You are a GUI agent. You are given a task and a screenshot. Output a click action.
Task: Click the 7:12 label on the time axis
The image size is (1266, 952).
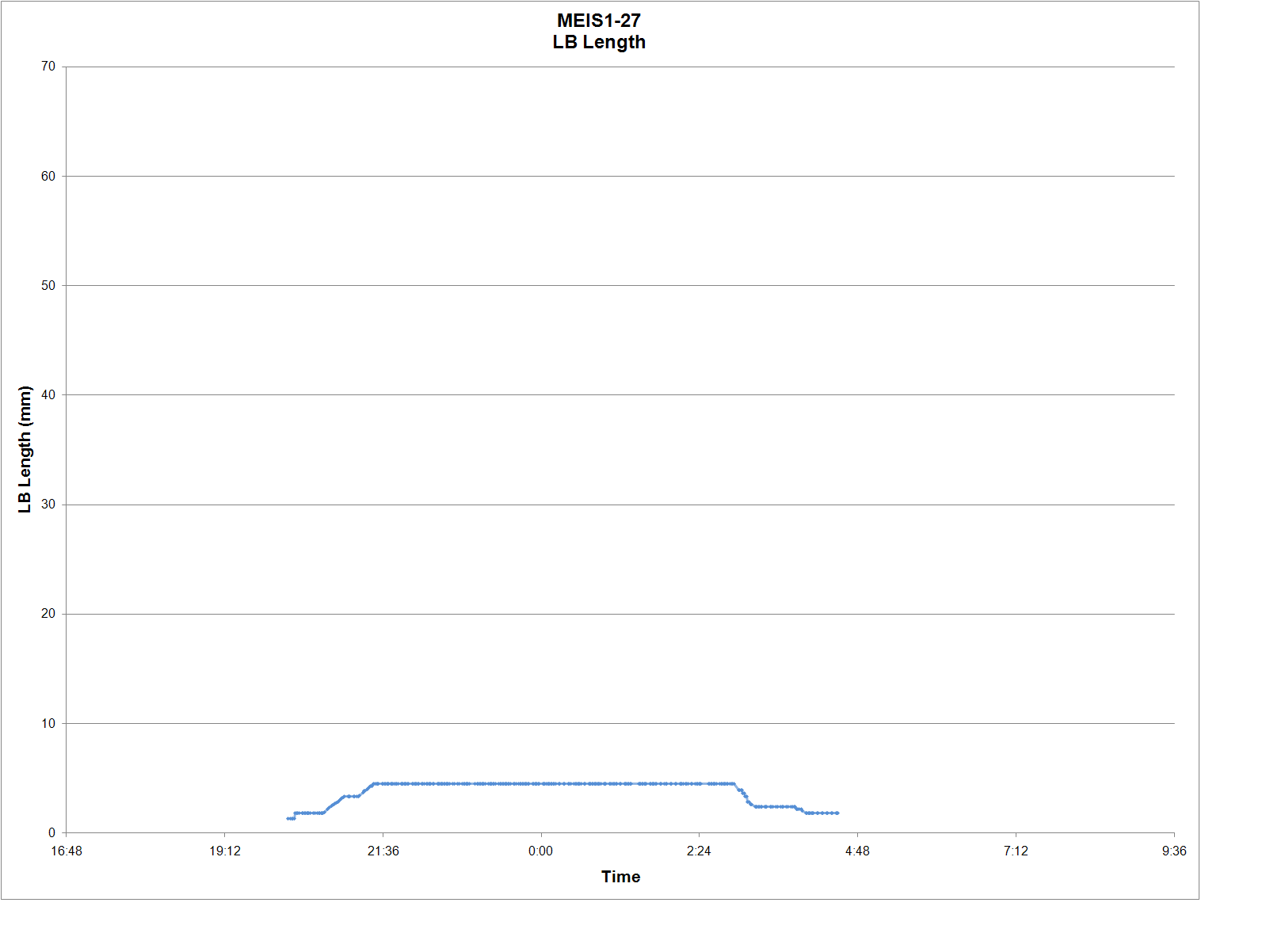coord(1016,851)
